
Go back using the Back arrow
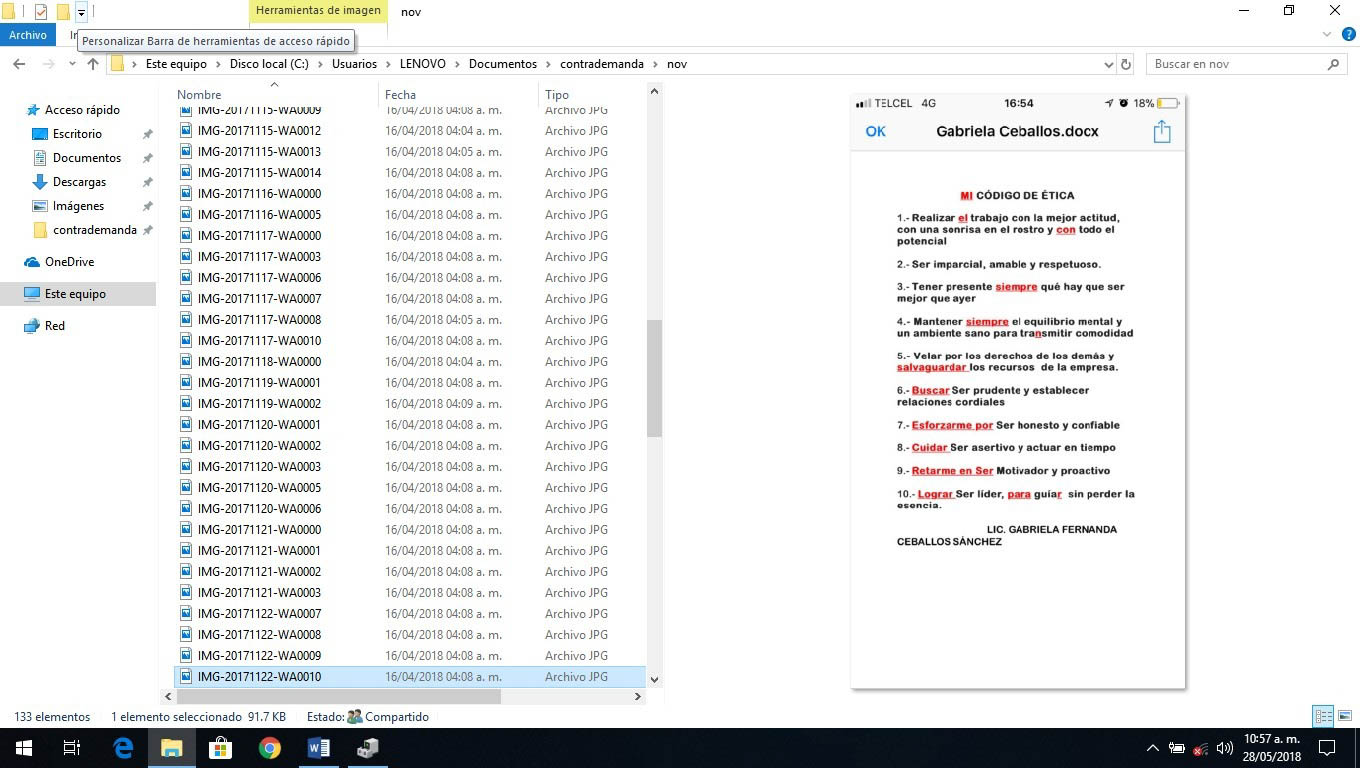tap(19, 64)
